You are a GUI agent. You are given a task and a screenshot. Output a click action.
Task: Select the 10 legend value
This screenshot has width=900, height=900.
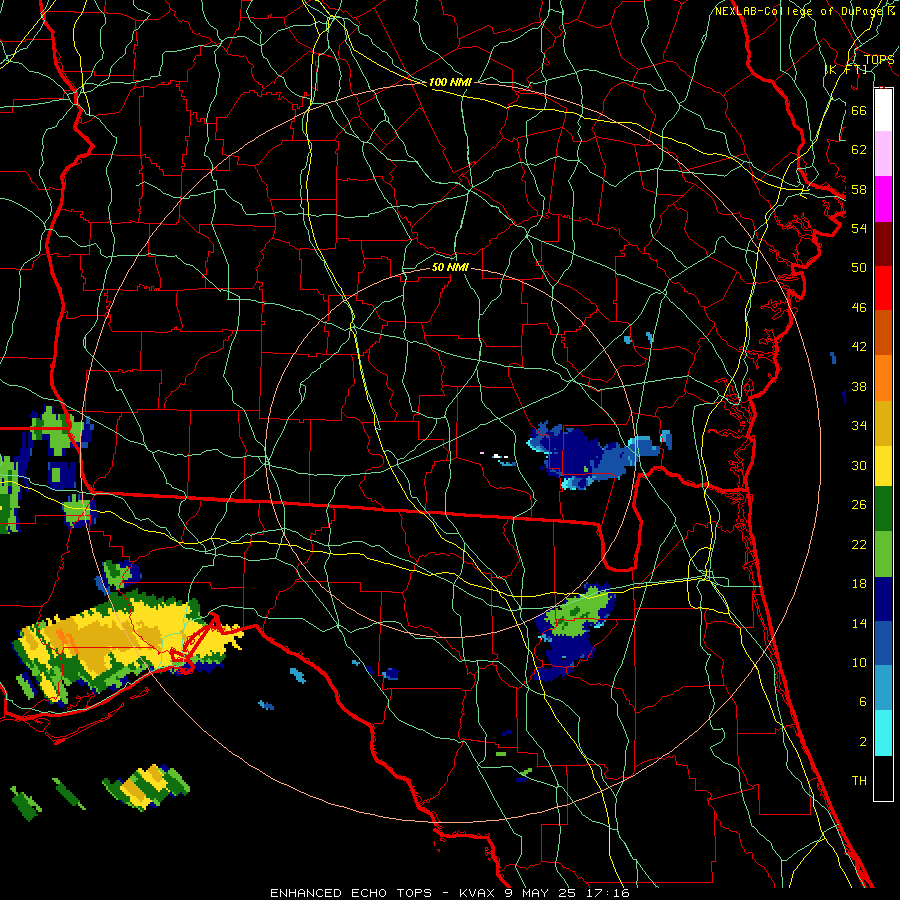click(859, 662)
